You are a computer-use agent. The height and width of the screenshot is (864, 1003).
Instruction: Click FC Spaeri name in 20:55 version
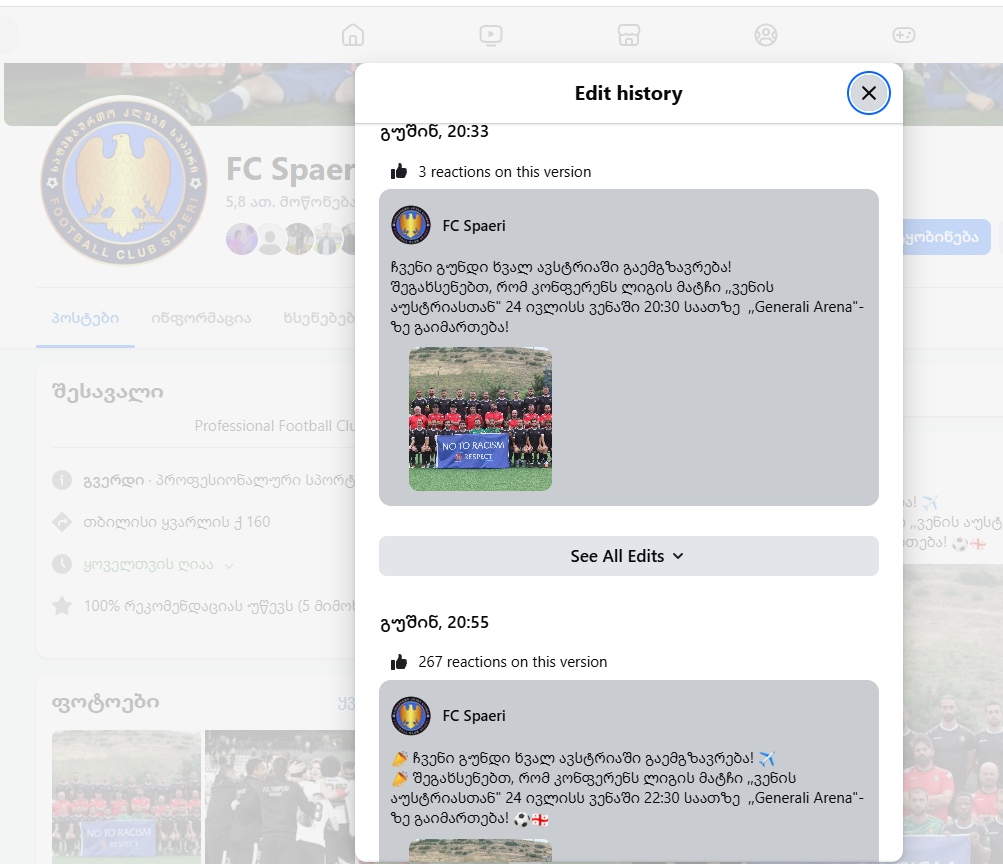pyautogui.click(x=473, y=716)
